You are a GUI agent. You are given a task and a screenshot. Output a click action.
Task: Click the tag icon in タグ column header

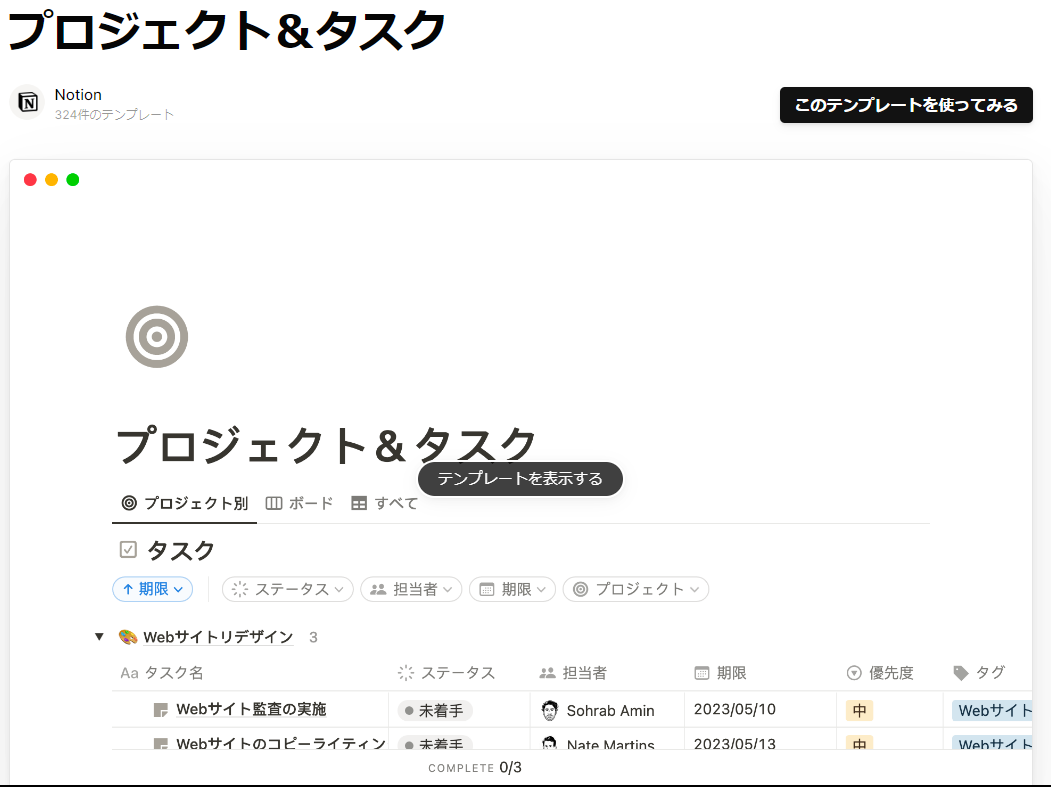tap(961, 673)
